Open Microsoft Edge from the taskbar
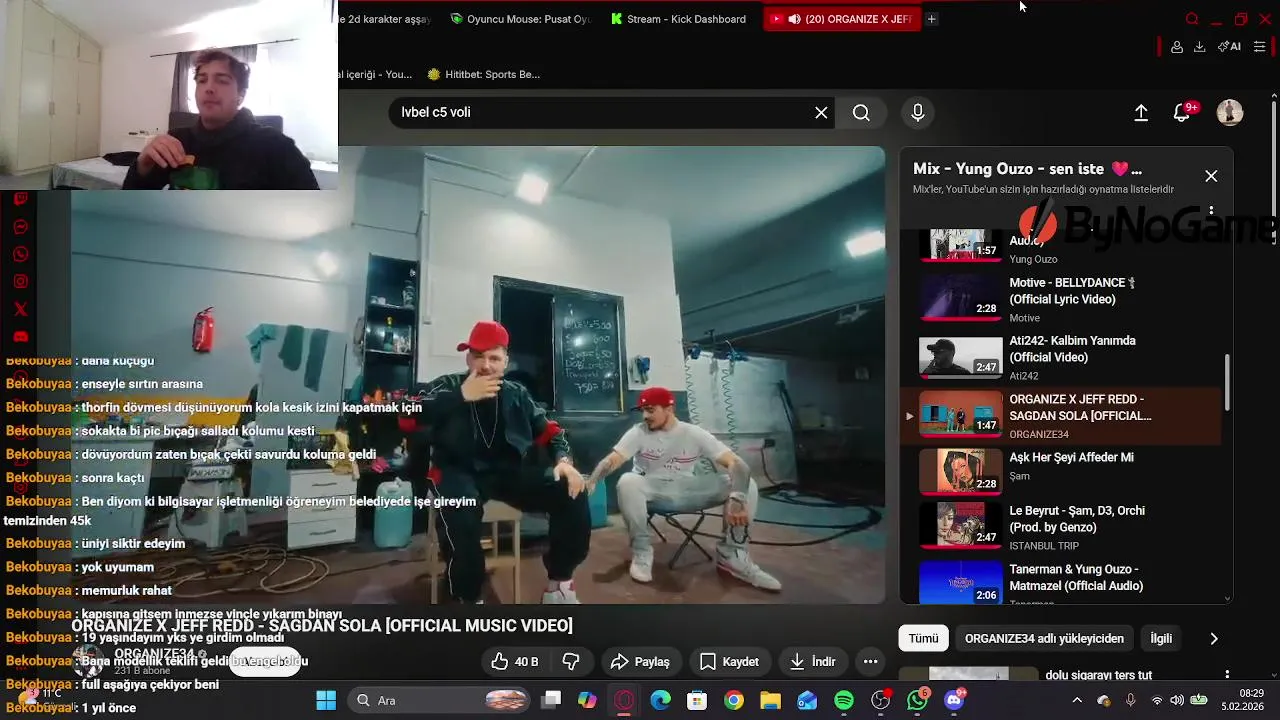 click(x=660, y=700)
